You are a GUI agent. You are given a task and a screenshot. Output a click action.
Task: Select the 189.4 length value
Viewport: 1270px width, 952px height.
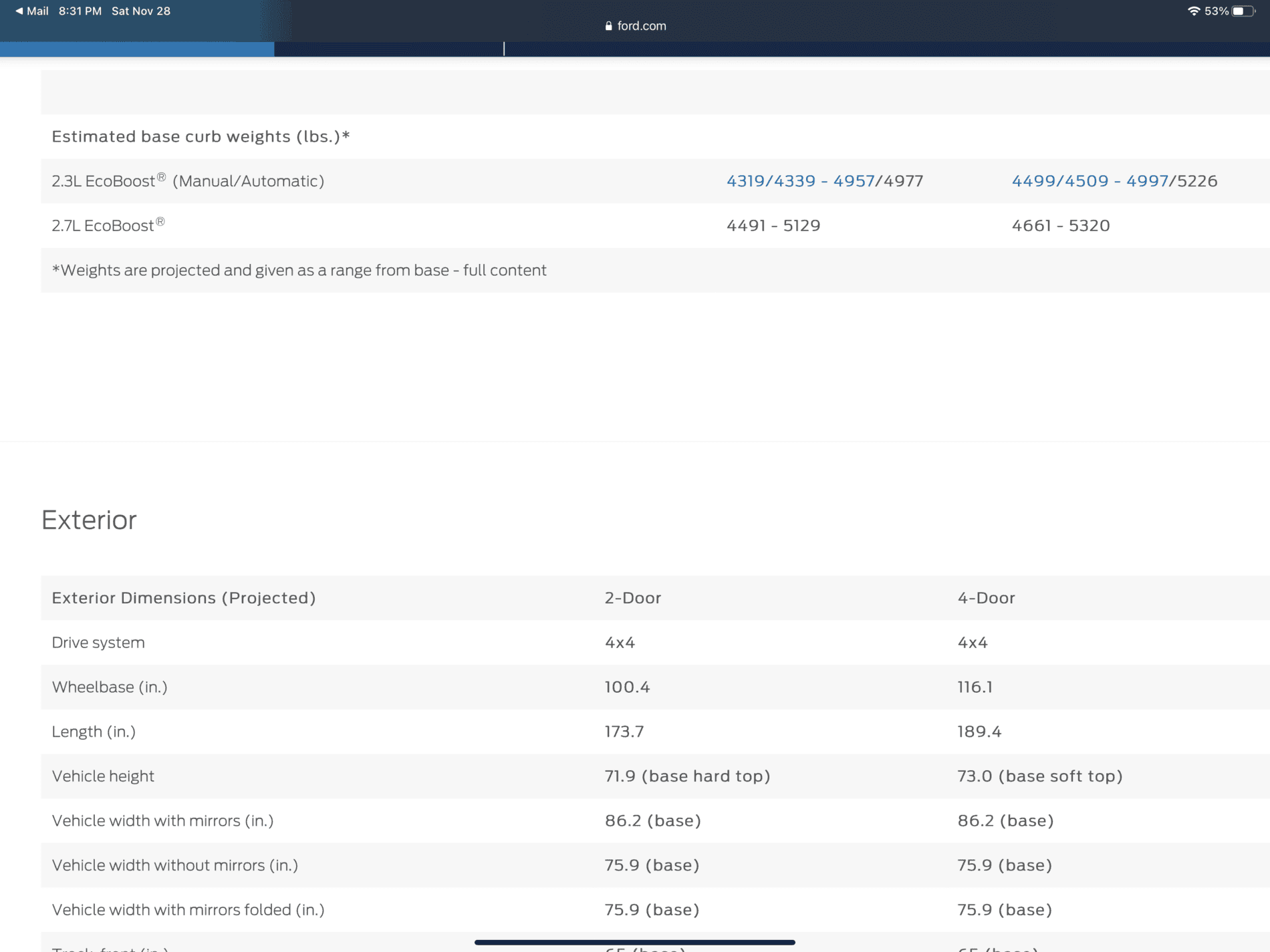click(x=979, y=732)
